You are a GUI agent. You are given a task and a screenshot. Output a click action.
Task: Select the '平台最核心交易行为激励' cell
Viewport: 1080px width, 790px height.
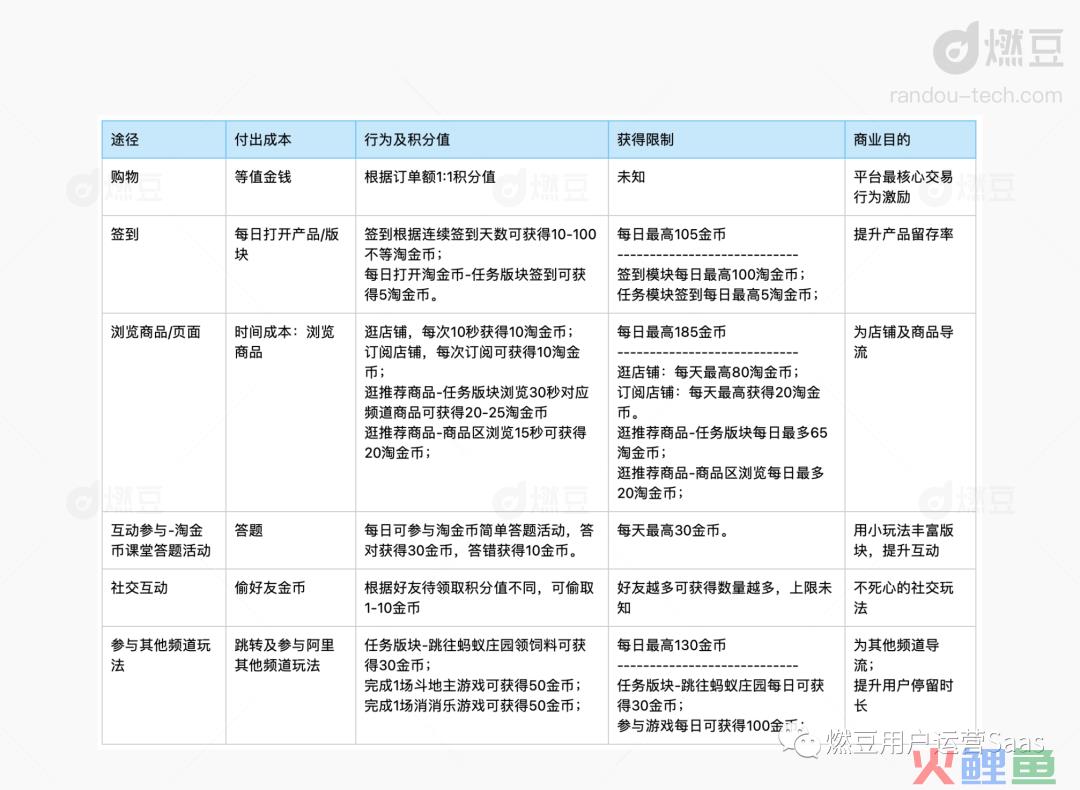coord(911,187)
